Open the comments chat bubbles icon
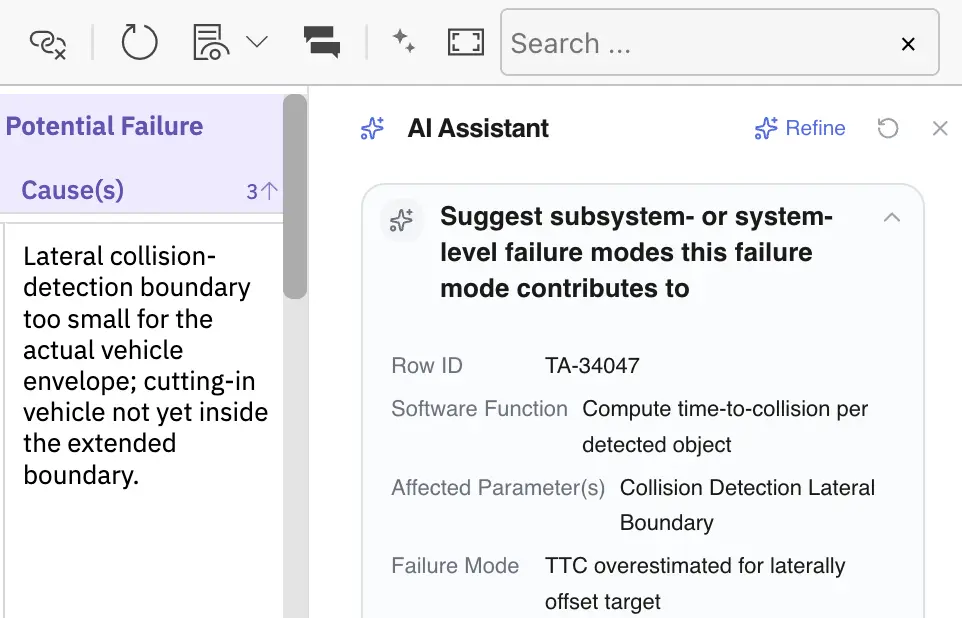 (321, 42)
